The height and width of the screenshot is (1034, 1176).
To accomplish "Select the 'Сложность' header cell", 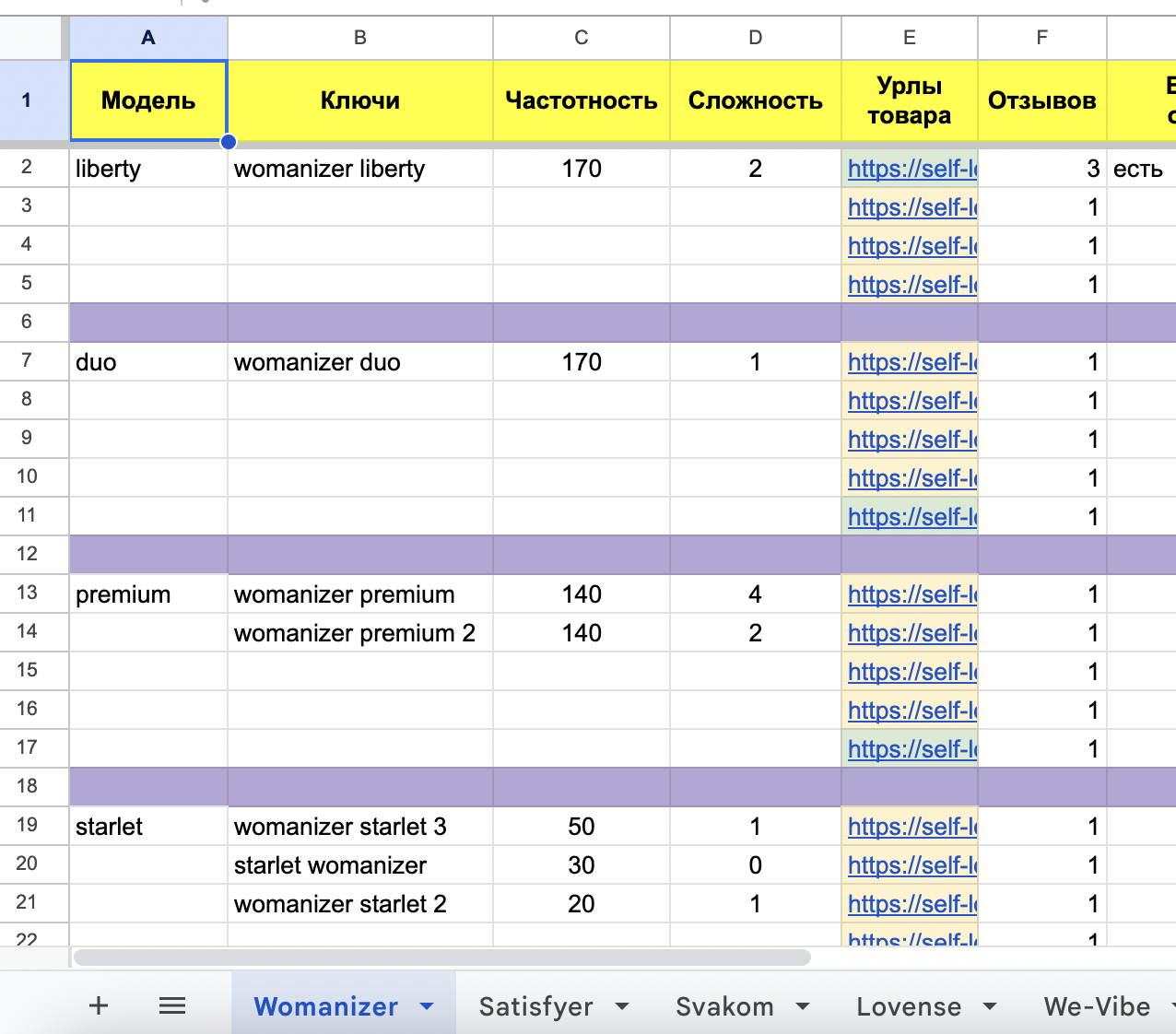I will pos(756,100).
